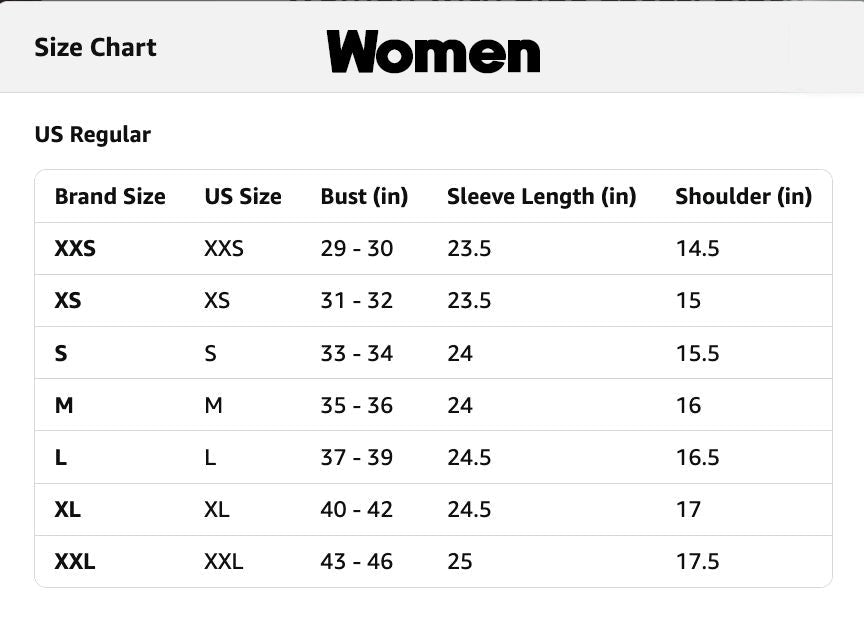
Task: Click the bust value "40 - 42"
Action: (x=356, y=510)
